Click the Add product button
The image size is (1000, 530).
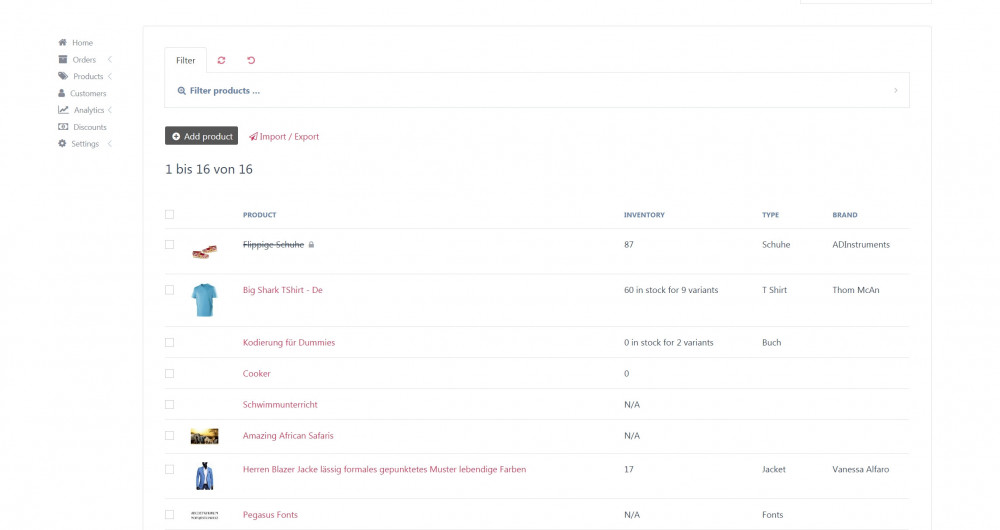(x=202, y=136)
